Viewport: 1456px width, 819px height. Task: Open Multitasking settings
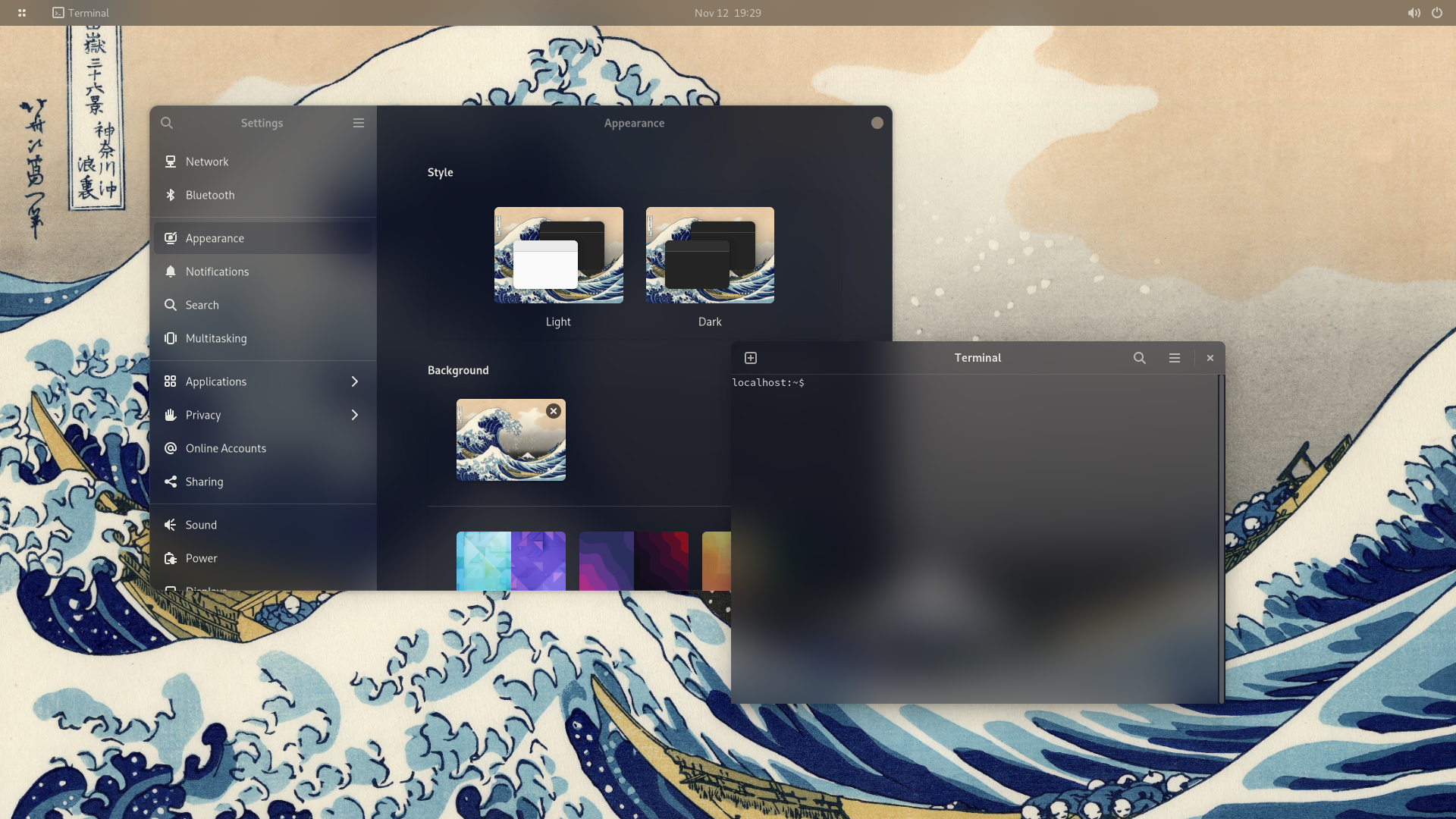tap(263, 338)
